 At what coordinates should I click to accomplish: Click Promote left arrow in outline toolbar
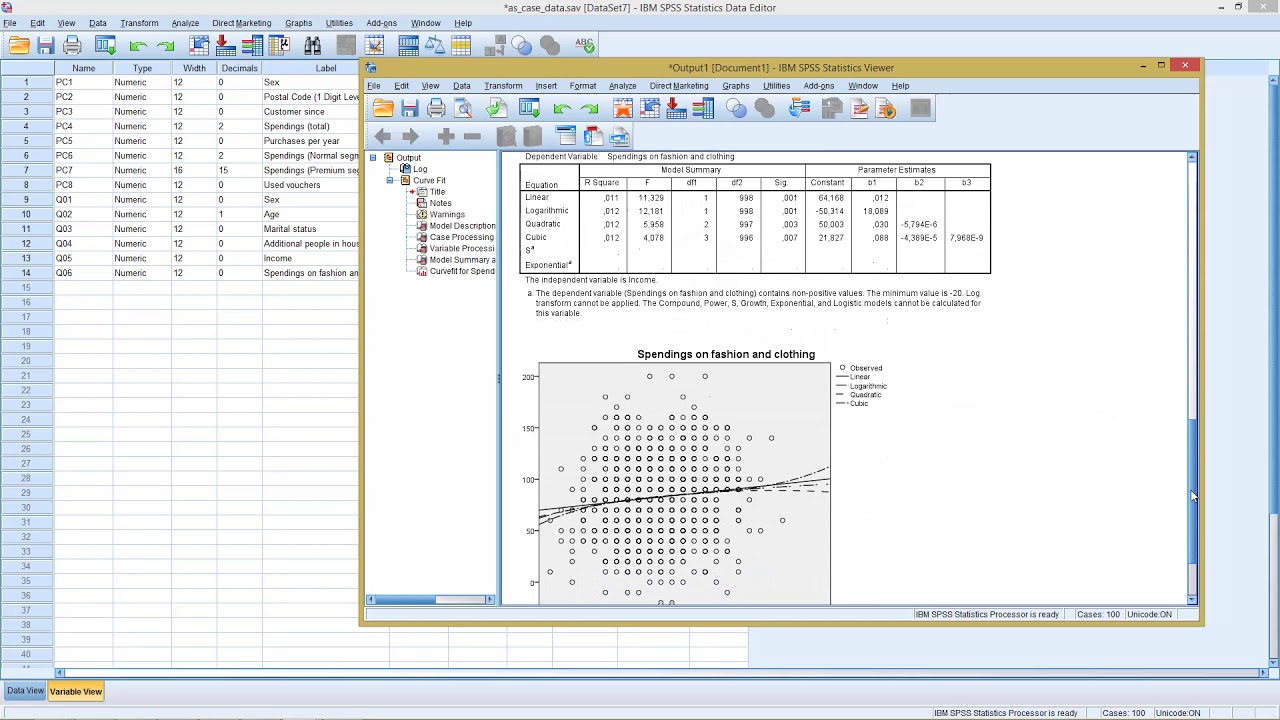[x=382, y=136]
